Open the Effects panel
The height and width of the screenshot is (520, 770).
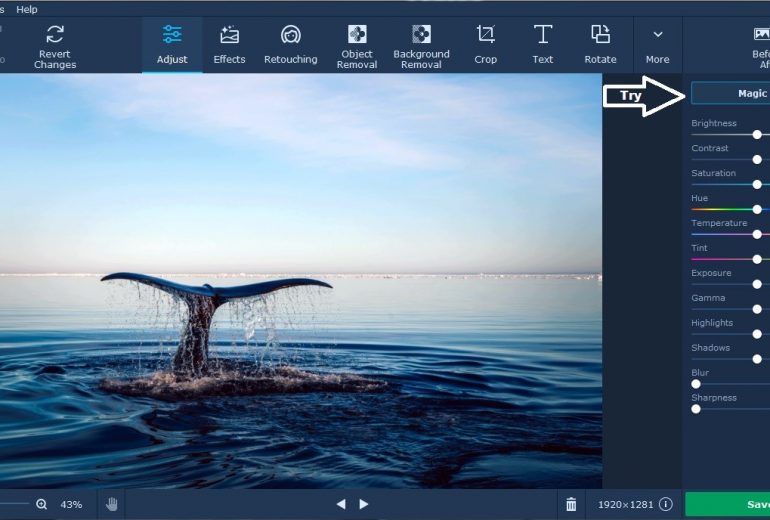coord(229,45)
